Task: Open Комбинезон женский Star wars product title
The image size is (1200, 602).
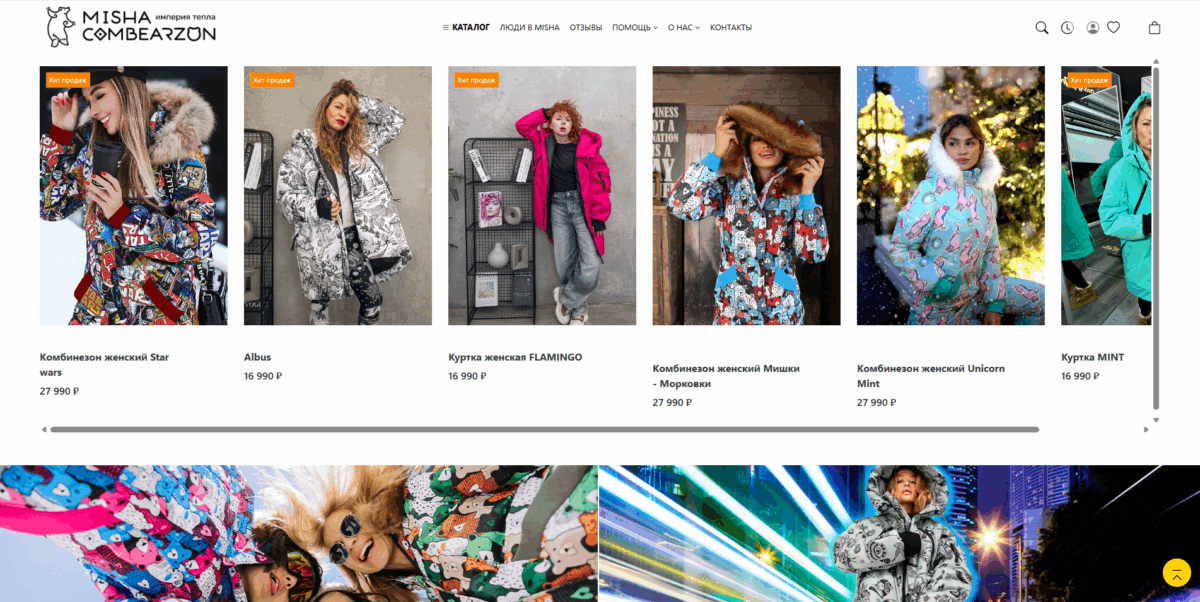Action: pos(104,364)
